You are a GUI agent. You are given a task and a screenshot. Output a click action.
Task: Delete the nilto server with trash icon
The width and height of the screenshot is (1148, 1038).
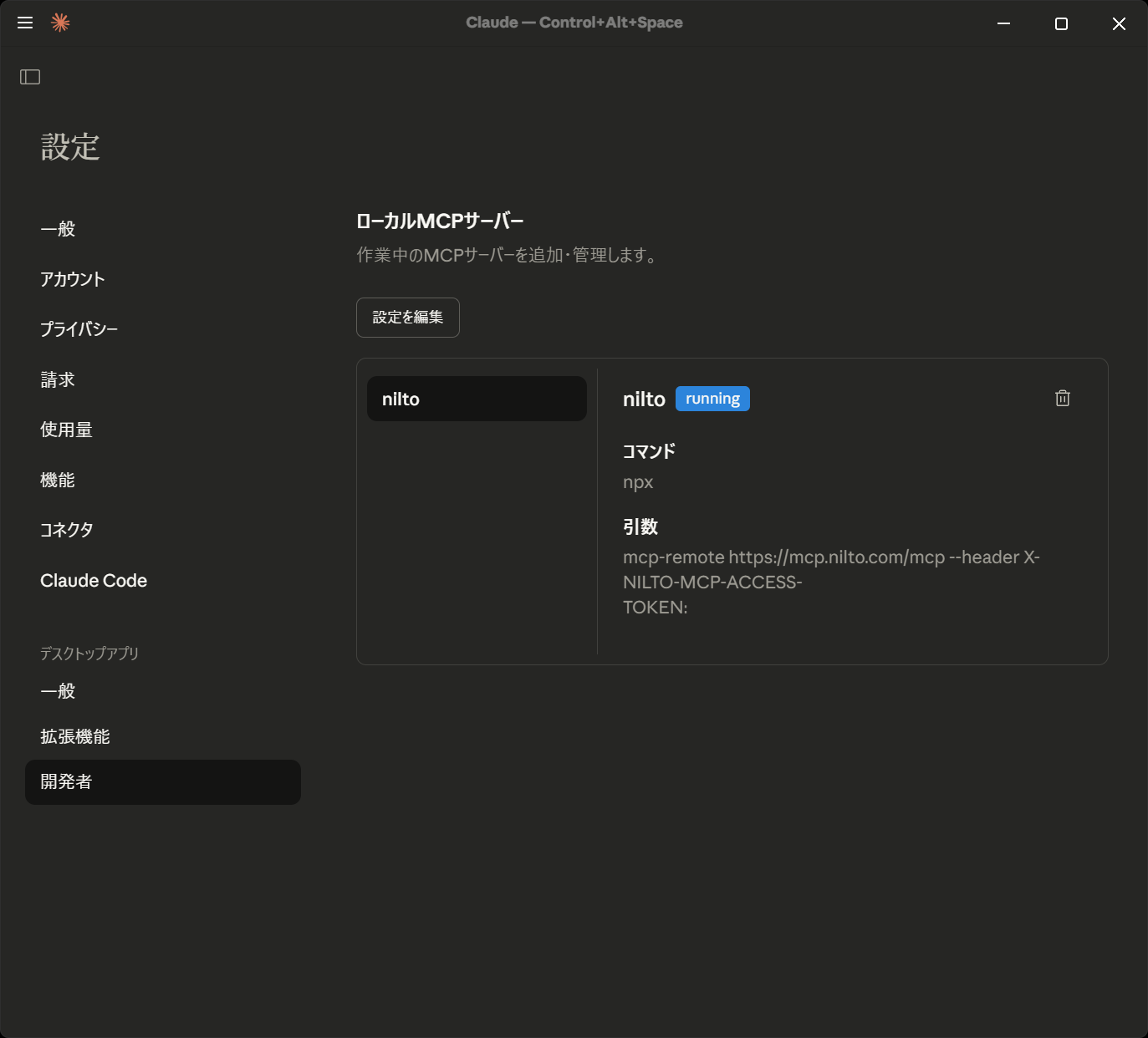pyautogui.click(x=1062, y=399)
